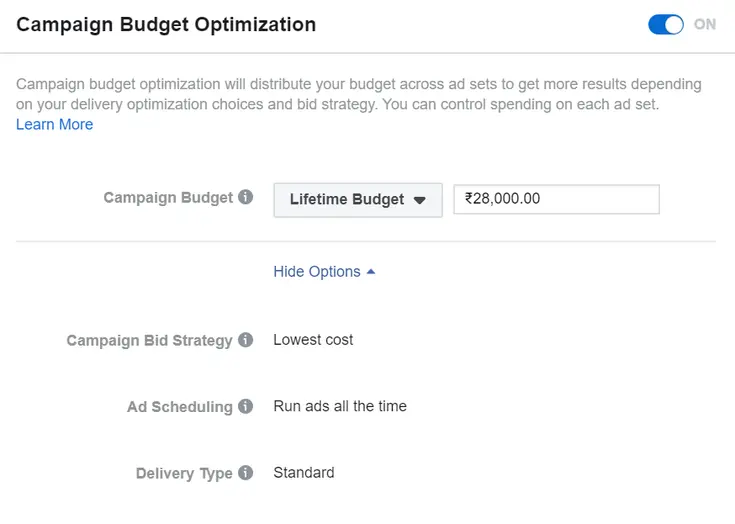
Task: Click the Campaign Budget Optimization heading
Action: pyautogui.click(x=166, y=25)
